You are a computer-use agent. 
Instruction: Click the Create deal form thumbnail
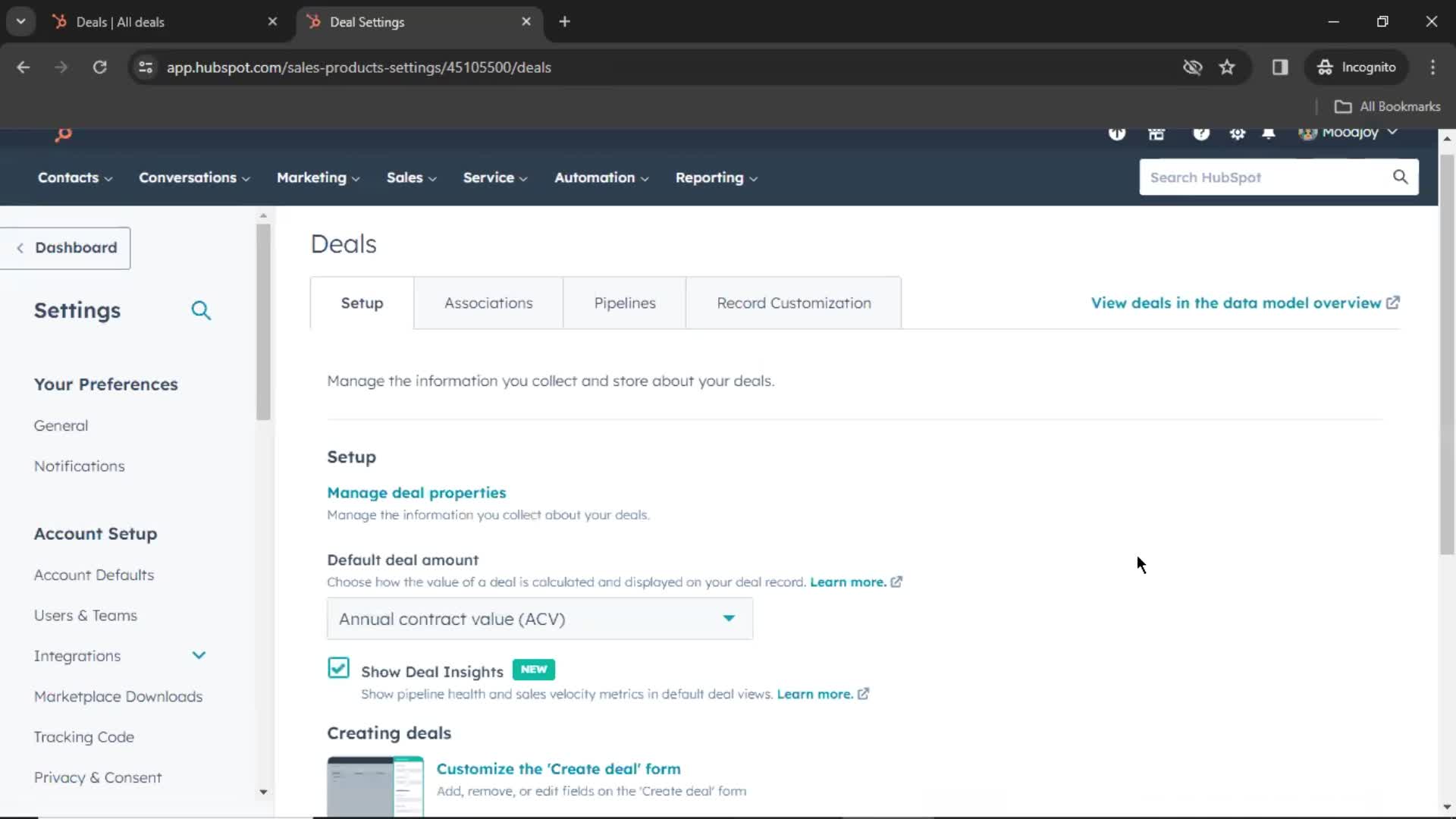(375, 786)
